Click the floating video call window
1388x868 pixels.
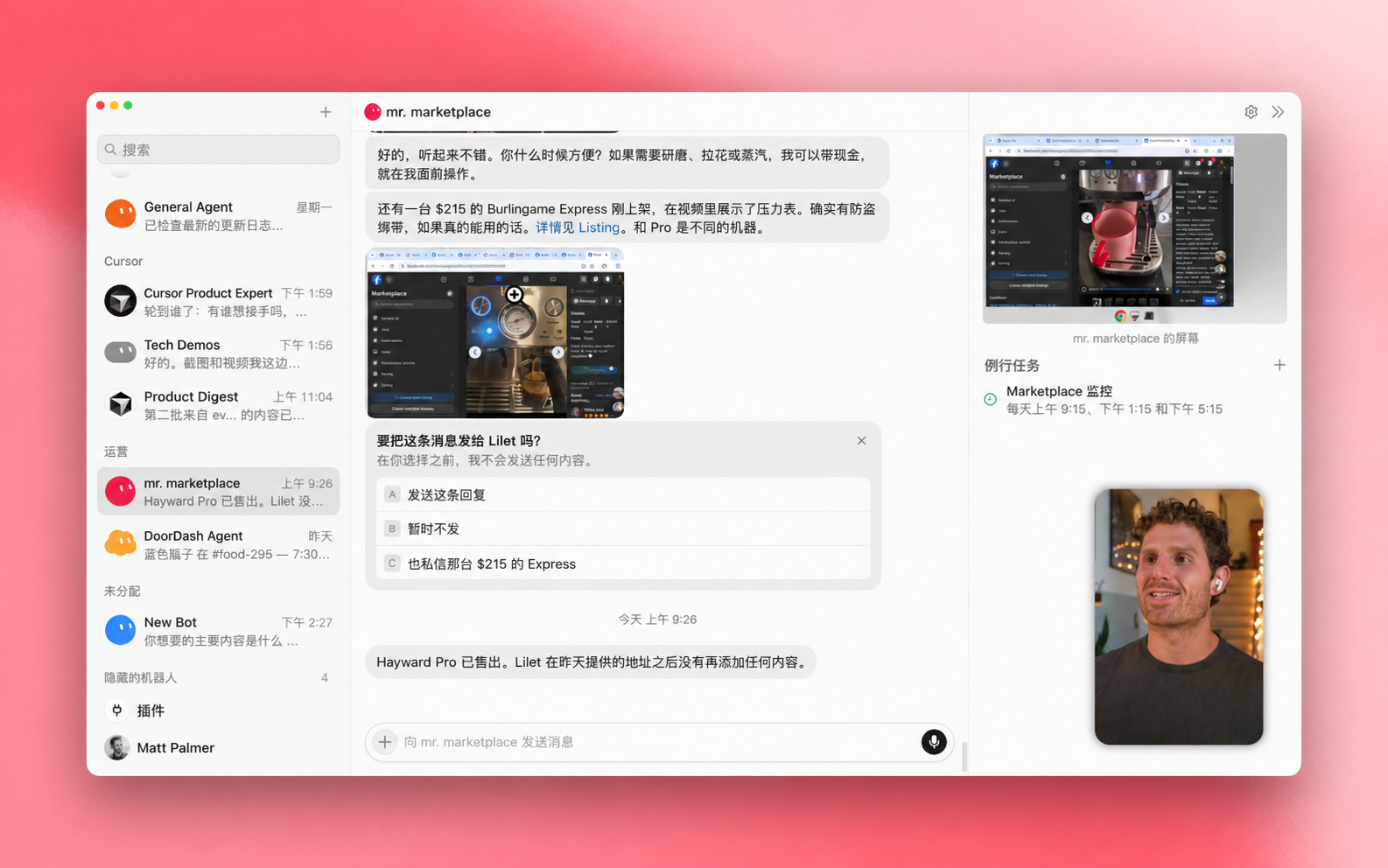click(1178, 617)
